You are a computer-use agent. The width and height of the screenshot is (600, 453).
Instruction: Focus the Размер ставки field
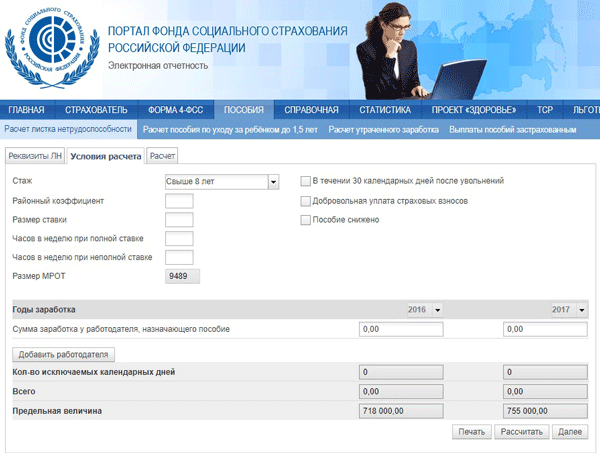point(178,220)
